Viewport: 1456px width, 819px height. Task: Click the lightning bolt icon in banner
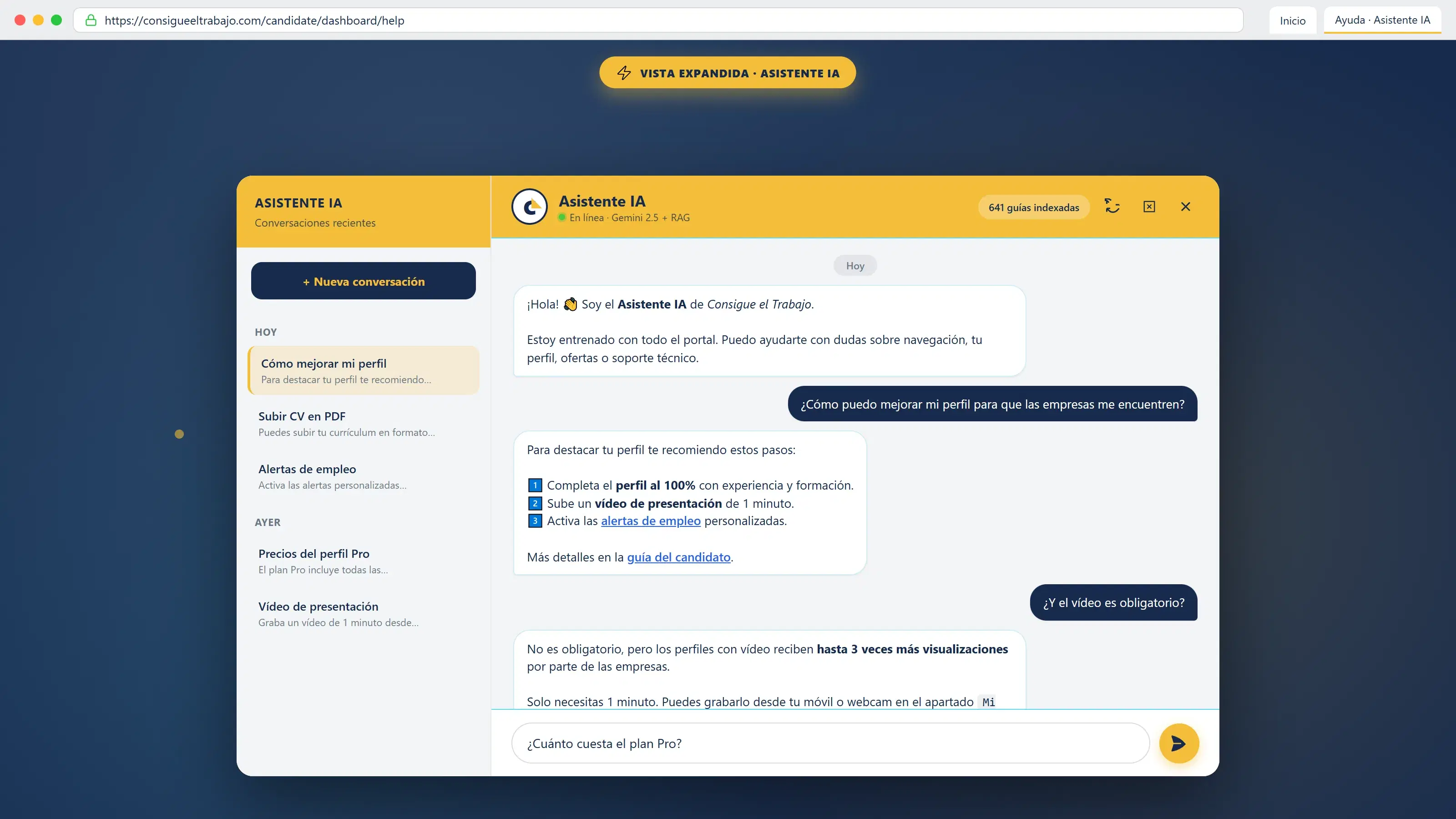tap(624, 73)
